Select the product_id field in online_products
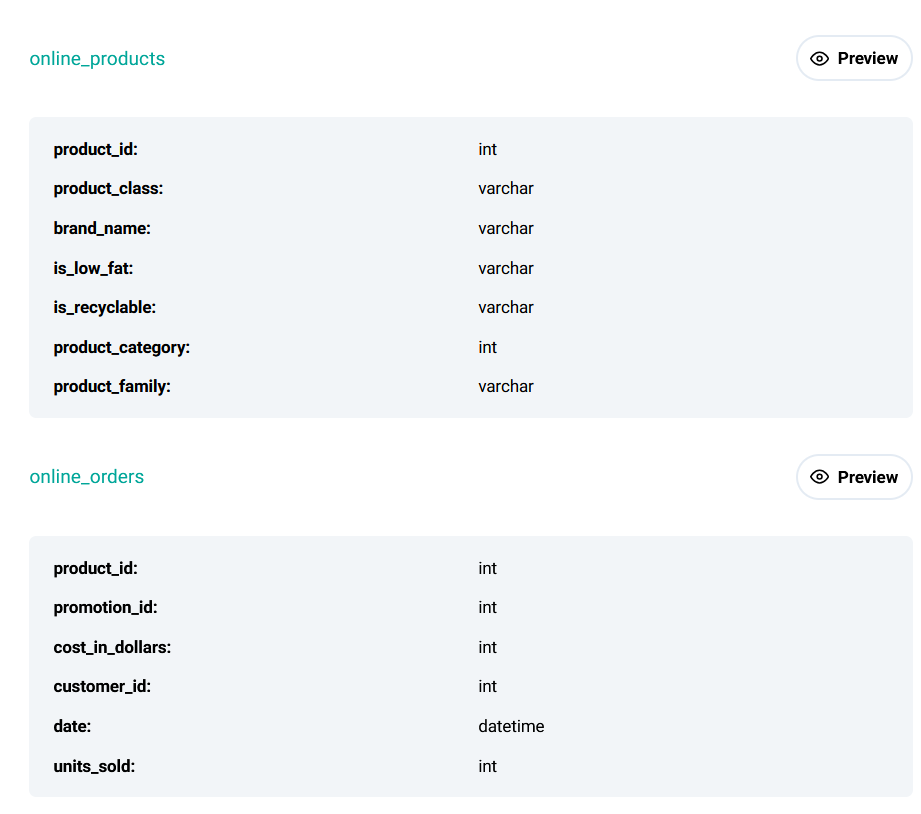The height and width of the screenshot is (814, 921). [96, 149]
